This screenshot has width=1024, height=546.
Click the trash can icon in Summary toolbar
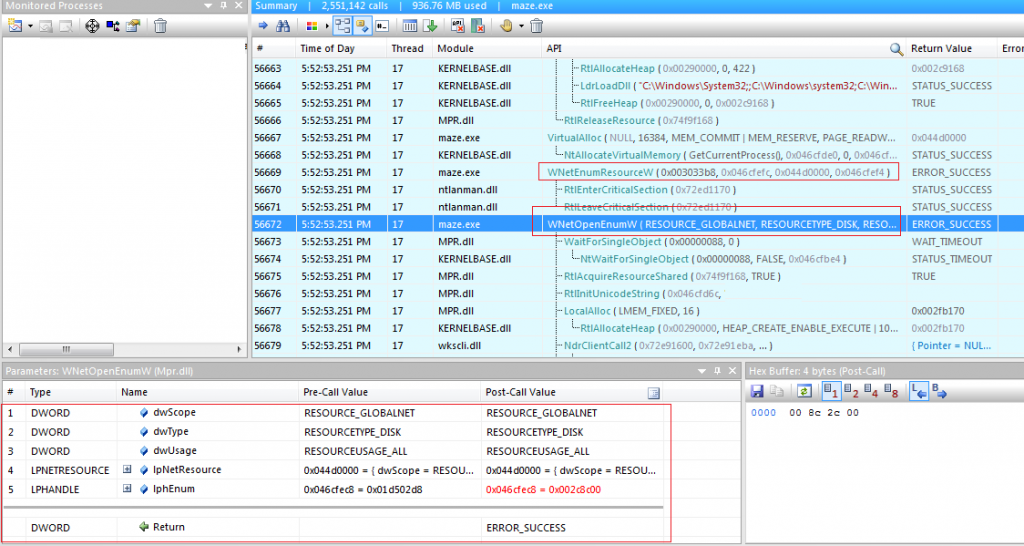point(536,26)
